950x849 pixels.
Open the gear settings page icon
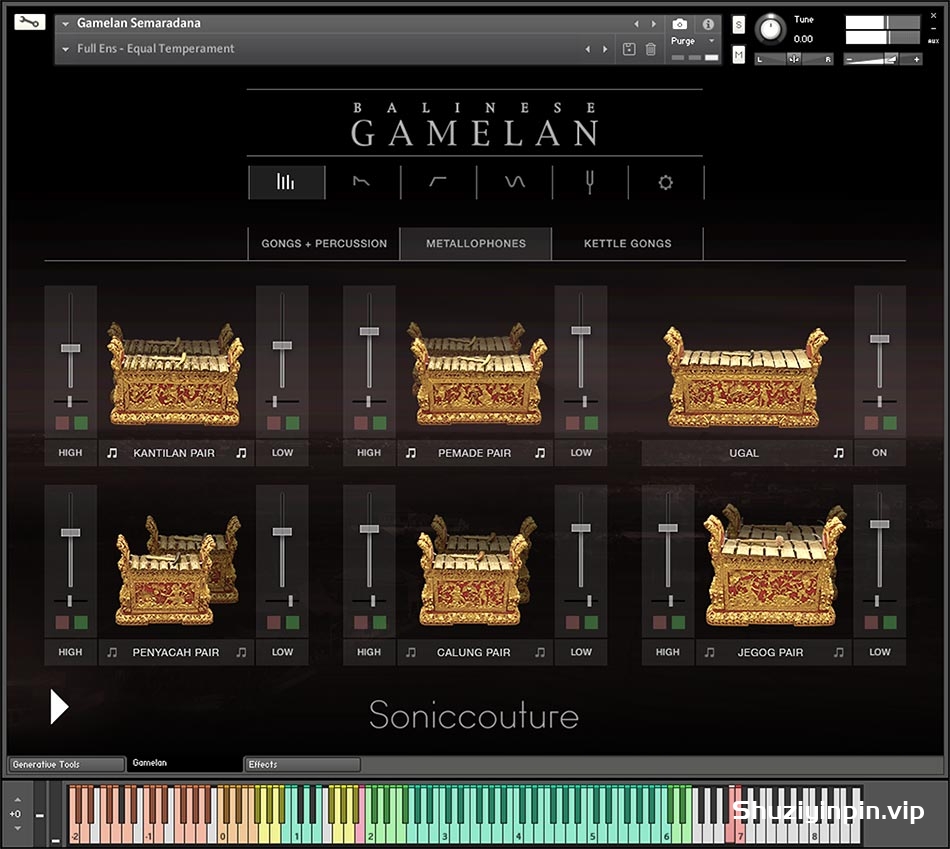click(x=666, y=182)
